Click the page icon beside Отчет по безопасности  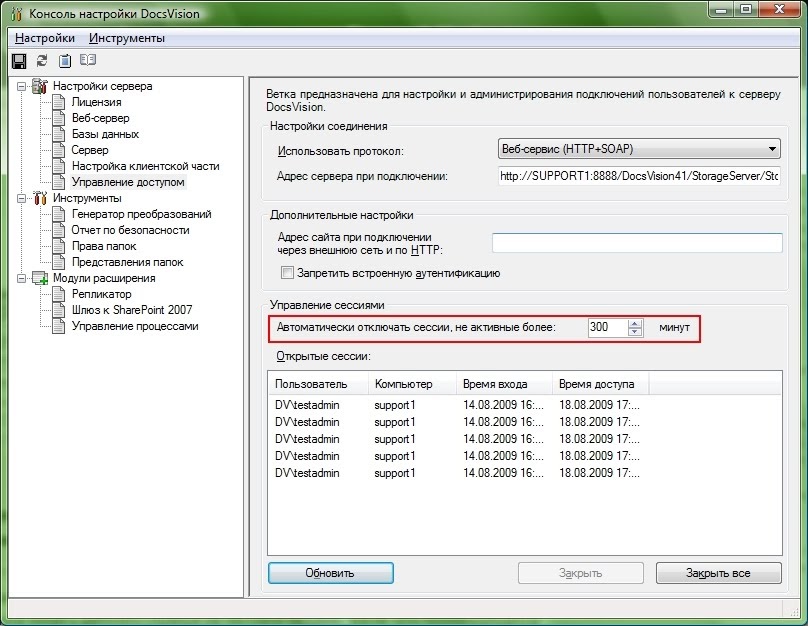[59, 230]
